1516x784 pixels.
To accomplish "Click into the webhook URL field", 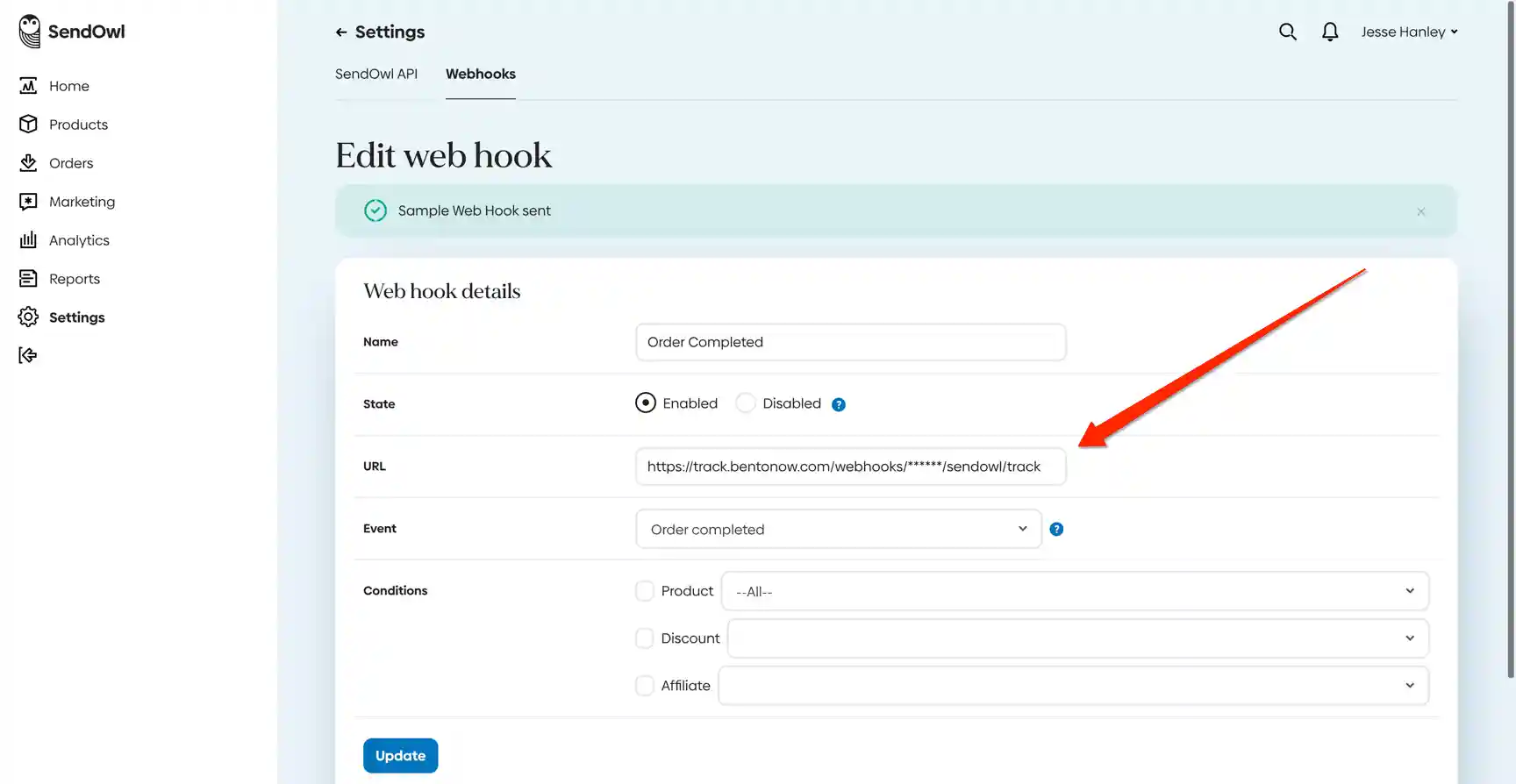I will pos(849,467).
